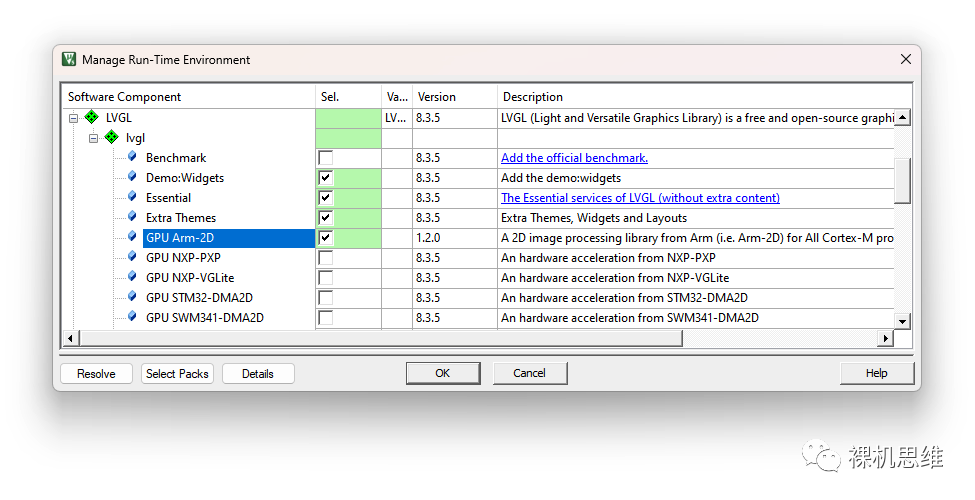Click the Sel. column header
Image resolution: width=975 pixels, height=500 pixels.
pos(348,96)
